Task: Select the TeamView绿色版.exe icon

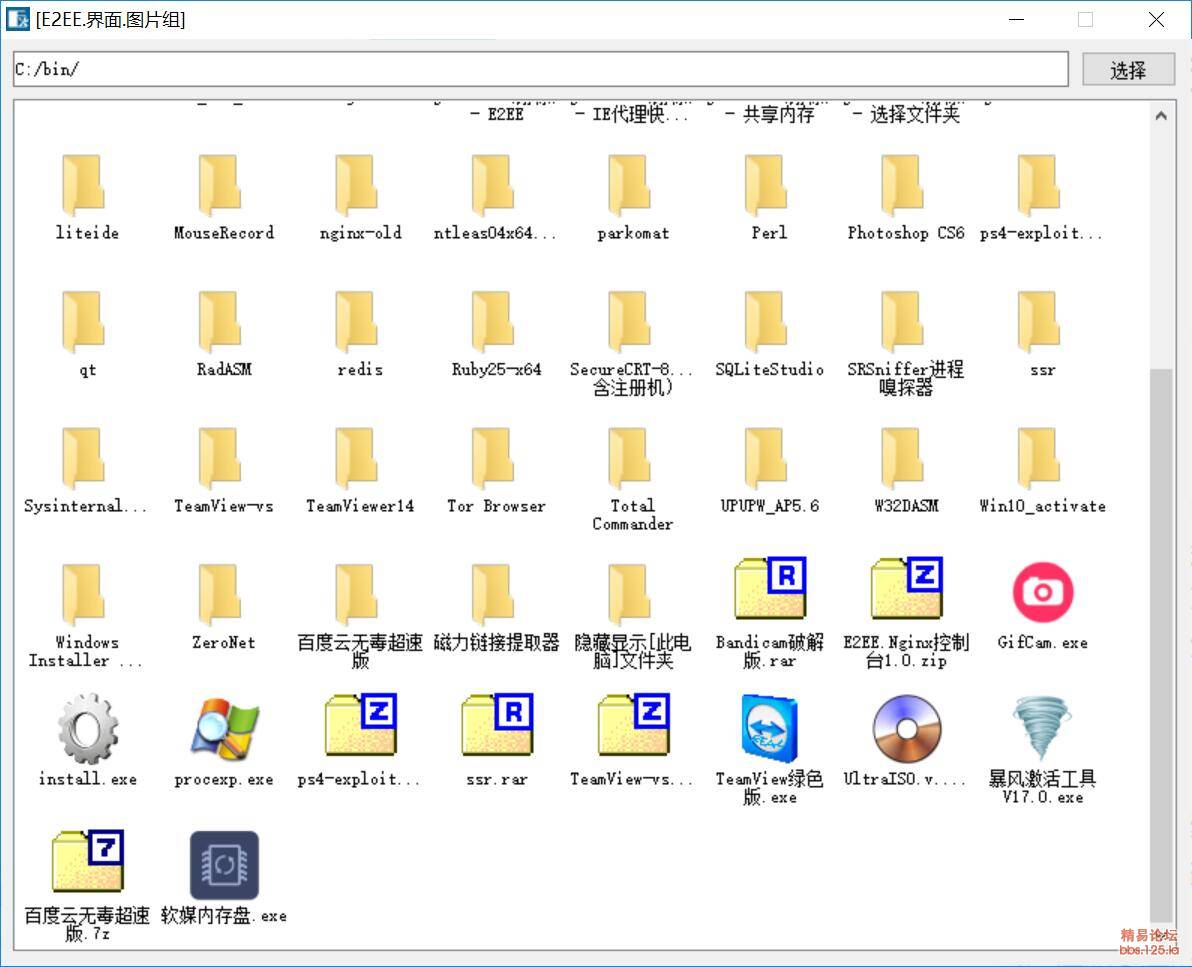Action: click(769, 728)
